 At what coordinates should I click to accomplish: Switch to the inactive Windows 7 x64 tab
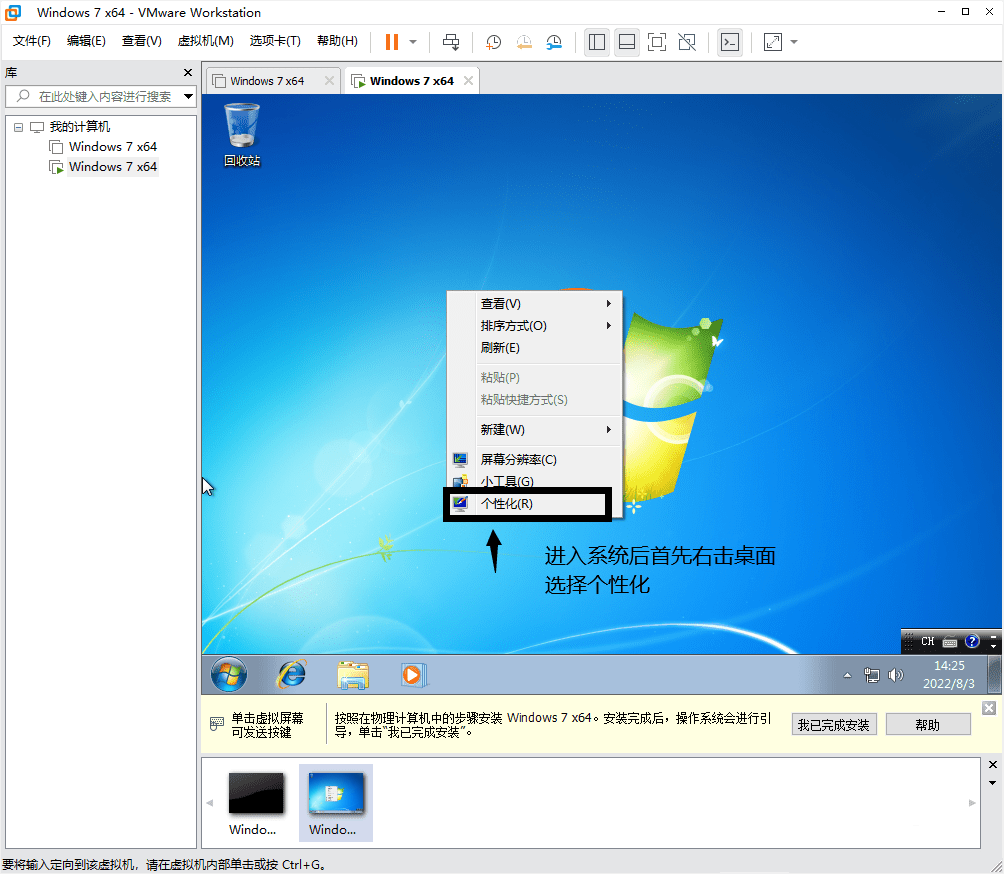(266, 81)
